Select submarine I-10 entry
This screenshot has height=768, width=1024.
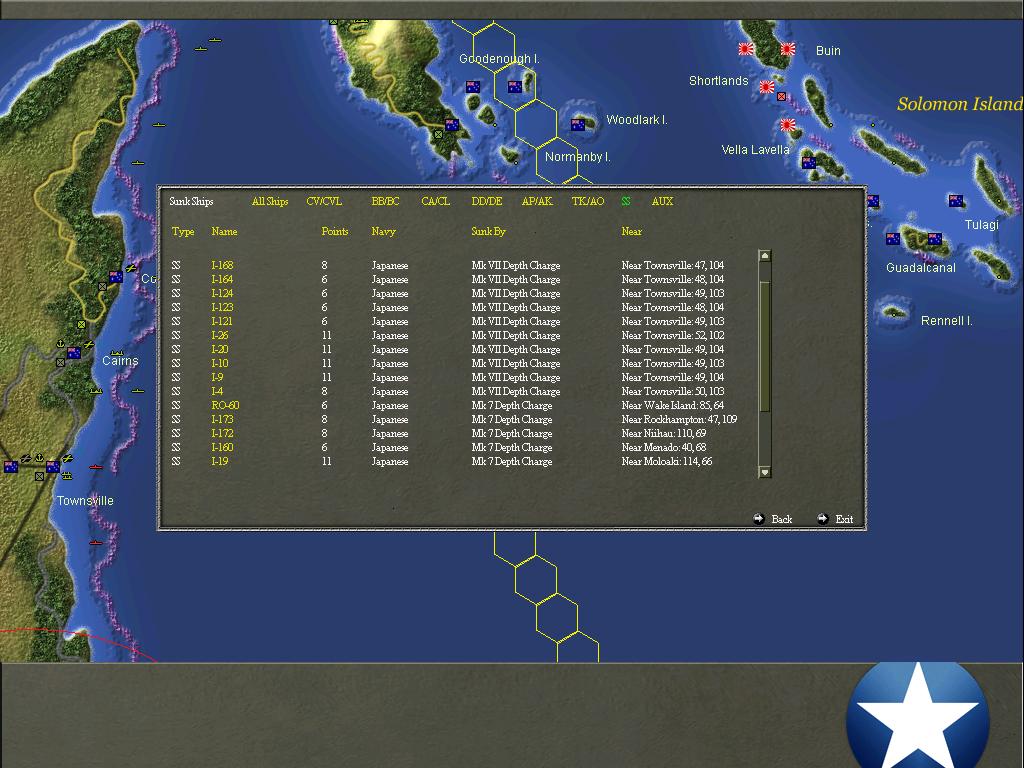[219, 363]
